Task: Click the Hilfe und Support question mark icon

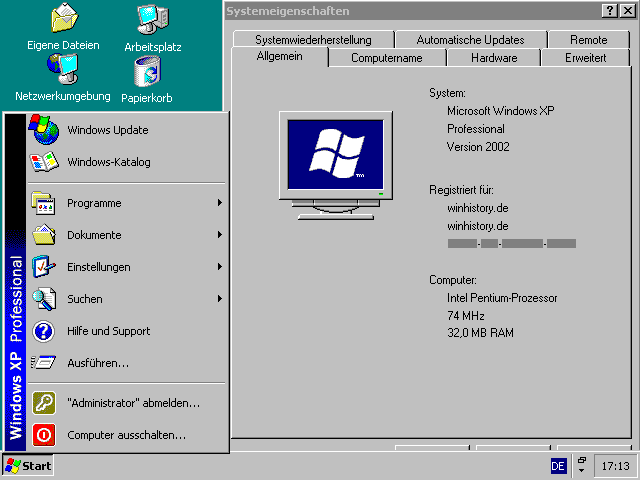Action: click(x=44, y=331)
